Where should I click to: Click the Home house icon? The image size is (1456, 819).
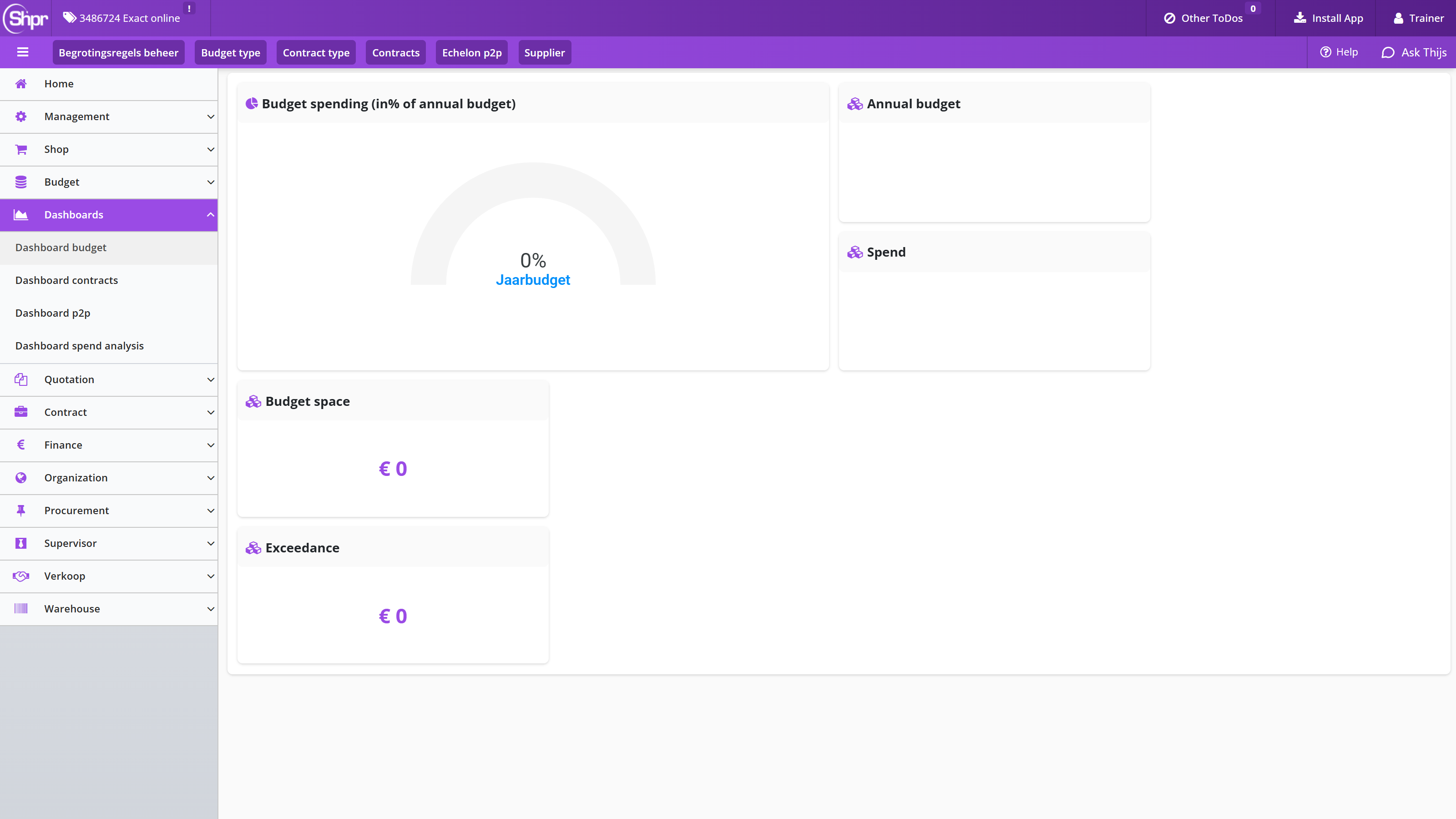click(x=21, y=84)
